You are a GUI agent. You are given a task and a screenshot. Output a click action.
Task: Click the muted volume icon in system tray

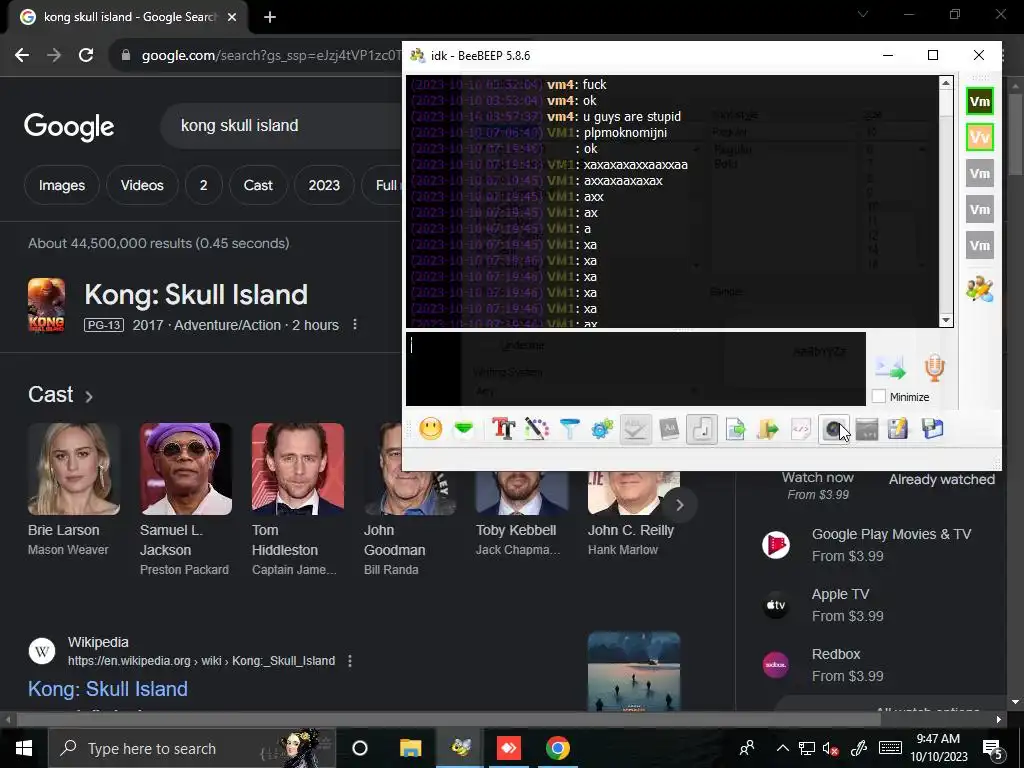(x=830, y=748)
